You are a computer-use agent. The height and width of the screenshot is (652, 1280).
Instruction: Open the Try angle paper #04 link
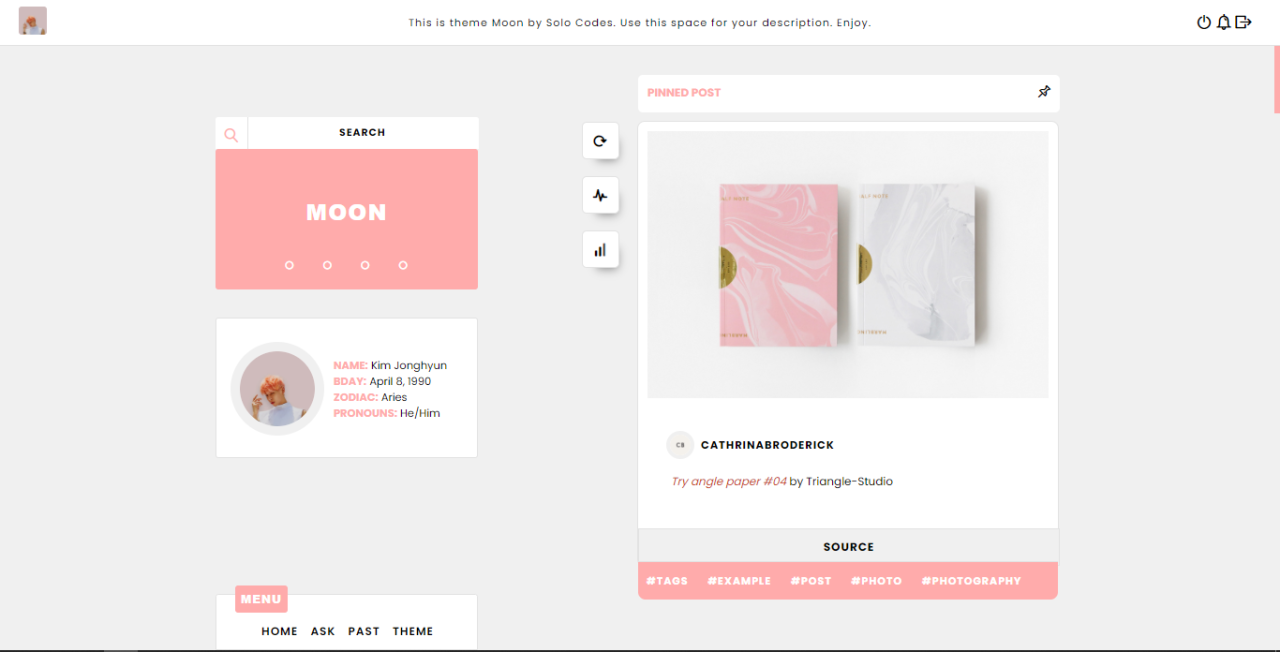729,481
